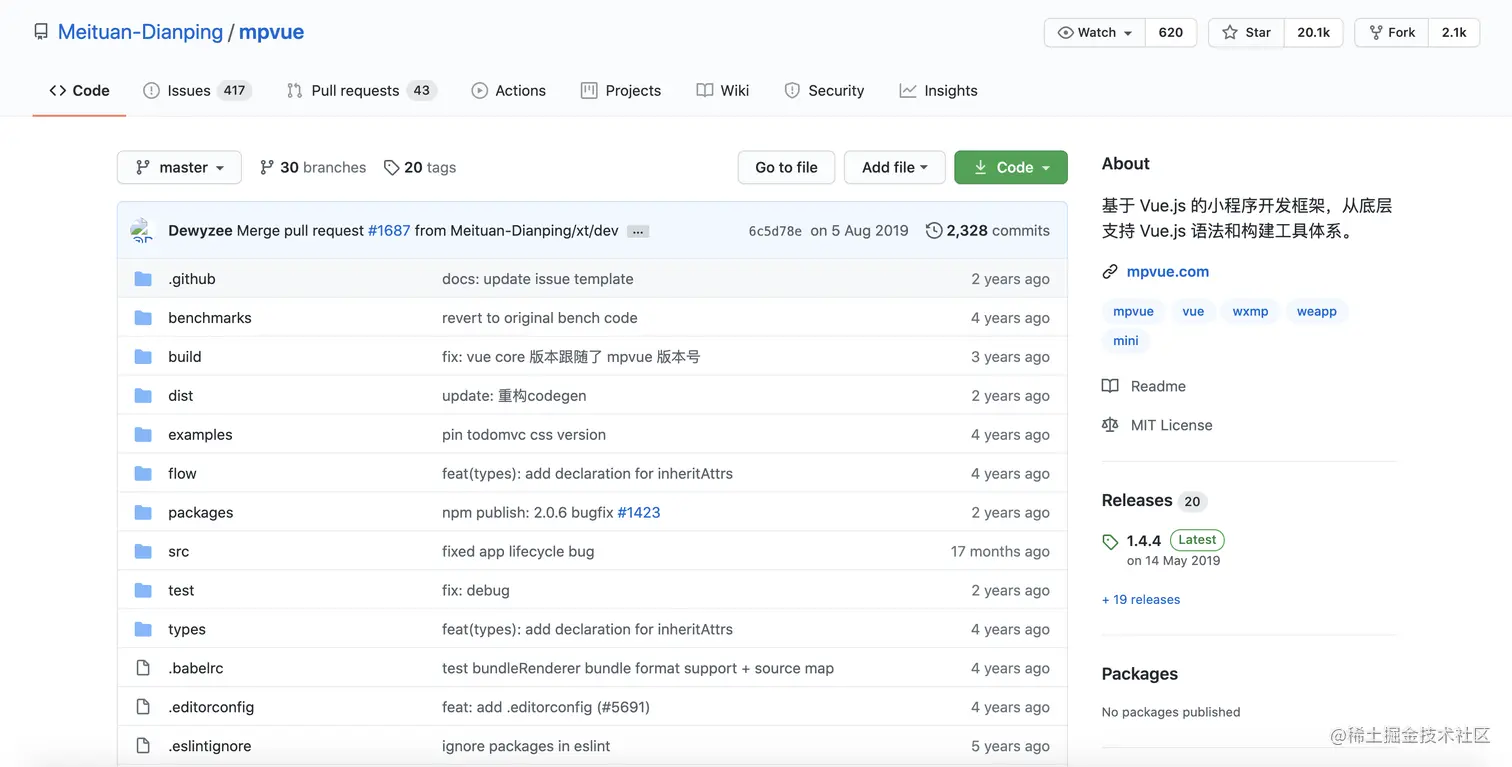This screenshot has height=767, width=1512.
Task: Open the mpvue repository name link
Action: tap(271, 32)
